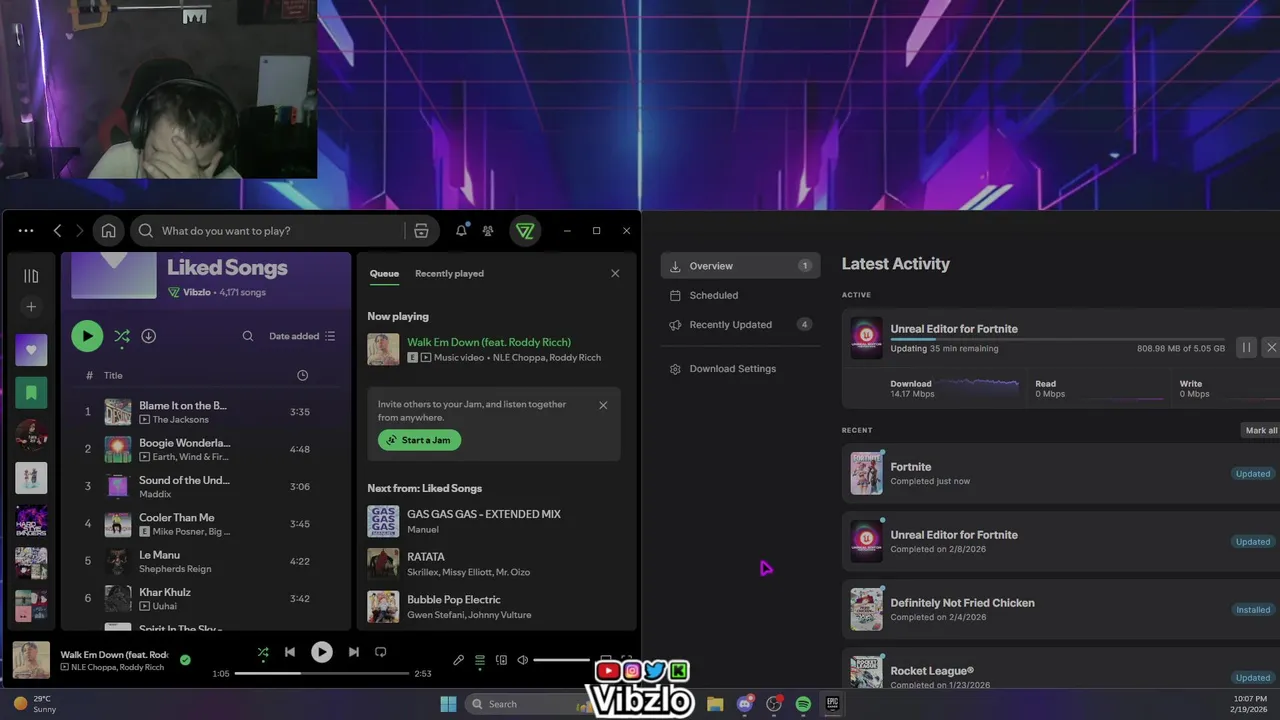The height and width of the screenshot is (720, 1280).
Task: Play GAS GAS GAS - EXTENDED MIX from queue
Action: 494,521
